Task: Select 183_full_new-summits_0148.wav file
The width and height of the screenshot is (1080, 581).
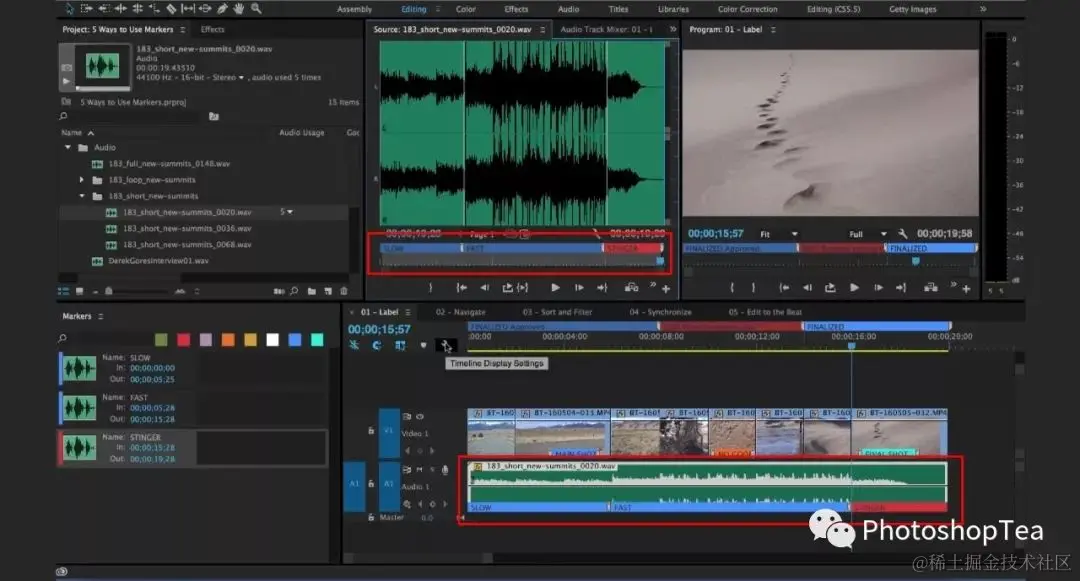Action: 169,164
